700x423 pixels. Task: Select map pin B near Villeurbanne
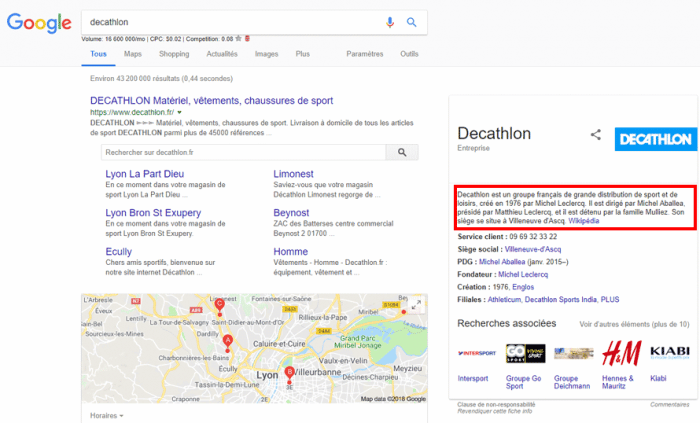click(x=289, y=375)
